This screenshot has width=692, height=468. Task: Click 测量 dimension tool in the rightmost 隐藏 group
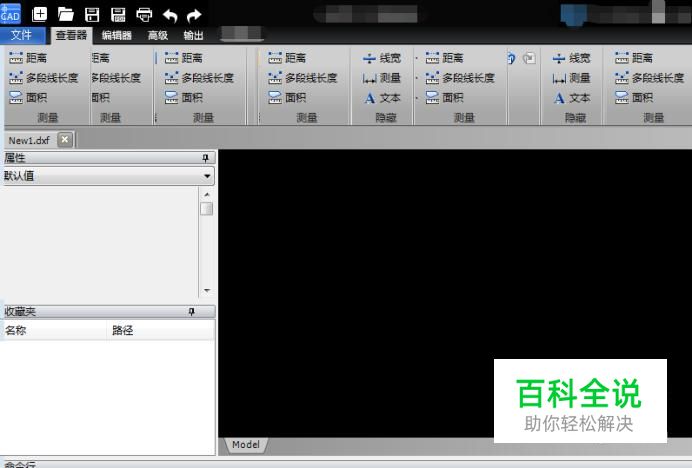pyautogui.click(x=571, y=78)
